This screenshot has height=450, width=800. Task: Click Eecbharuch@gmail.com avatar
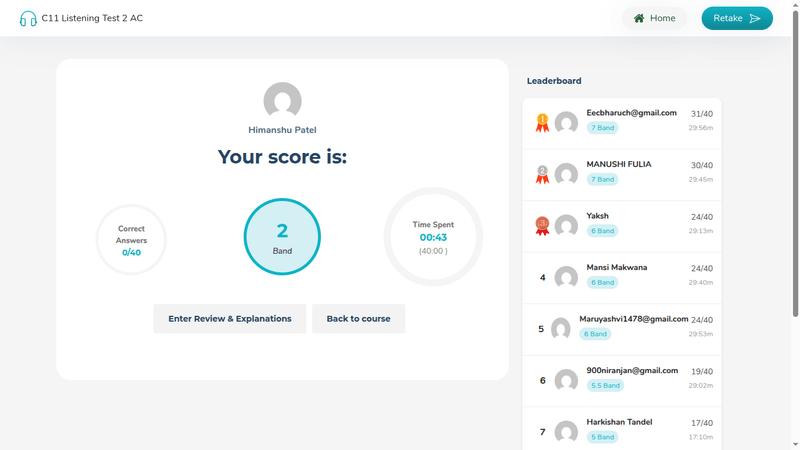pos(566,123)
